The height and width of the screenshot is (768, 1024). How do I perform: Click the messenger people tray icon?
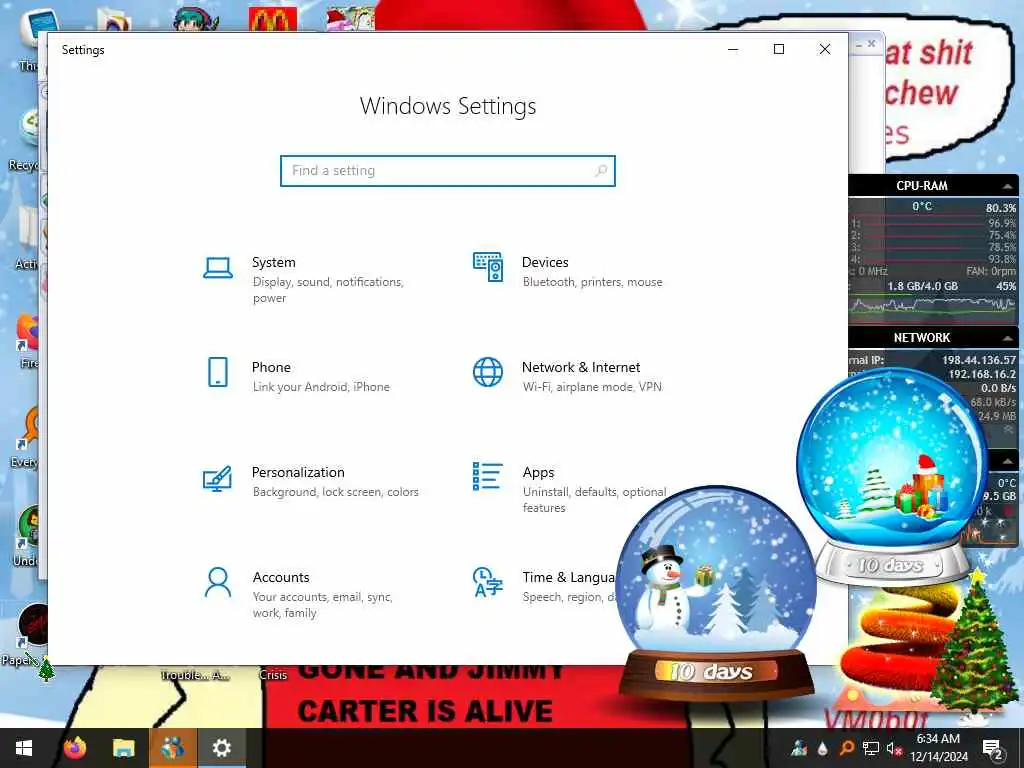799,748
